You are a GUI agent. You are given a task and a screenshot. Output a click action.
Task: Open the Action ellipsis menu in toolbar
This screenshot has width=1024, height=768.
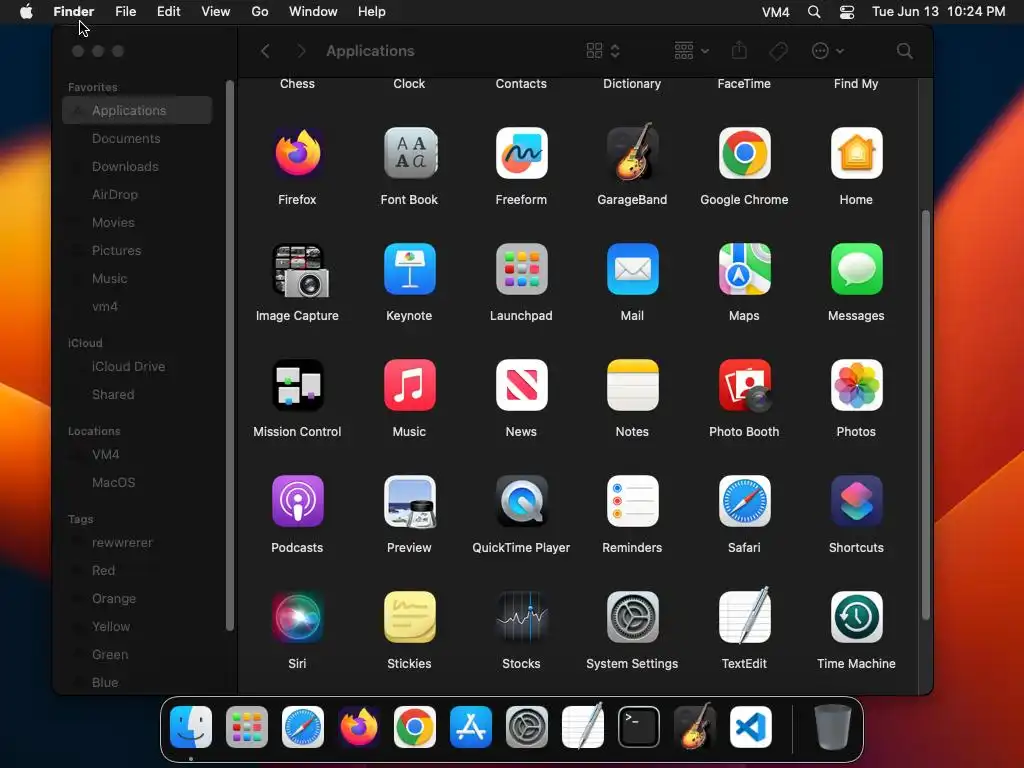point(827,51)
